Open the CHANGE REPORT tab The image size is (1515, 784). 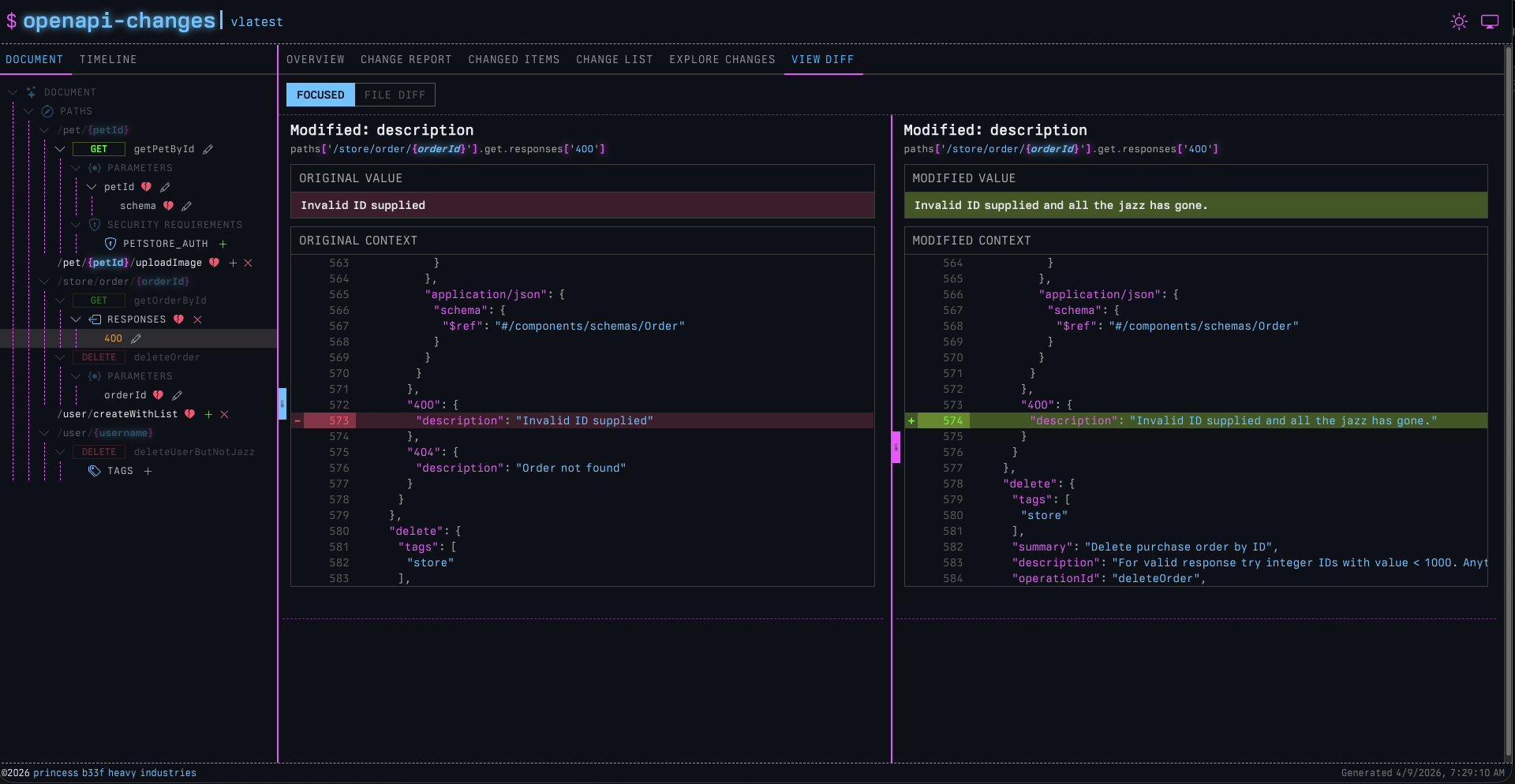(x=406, y=59)
